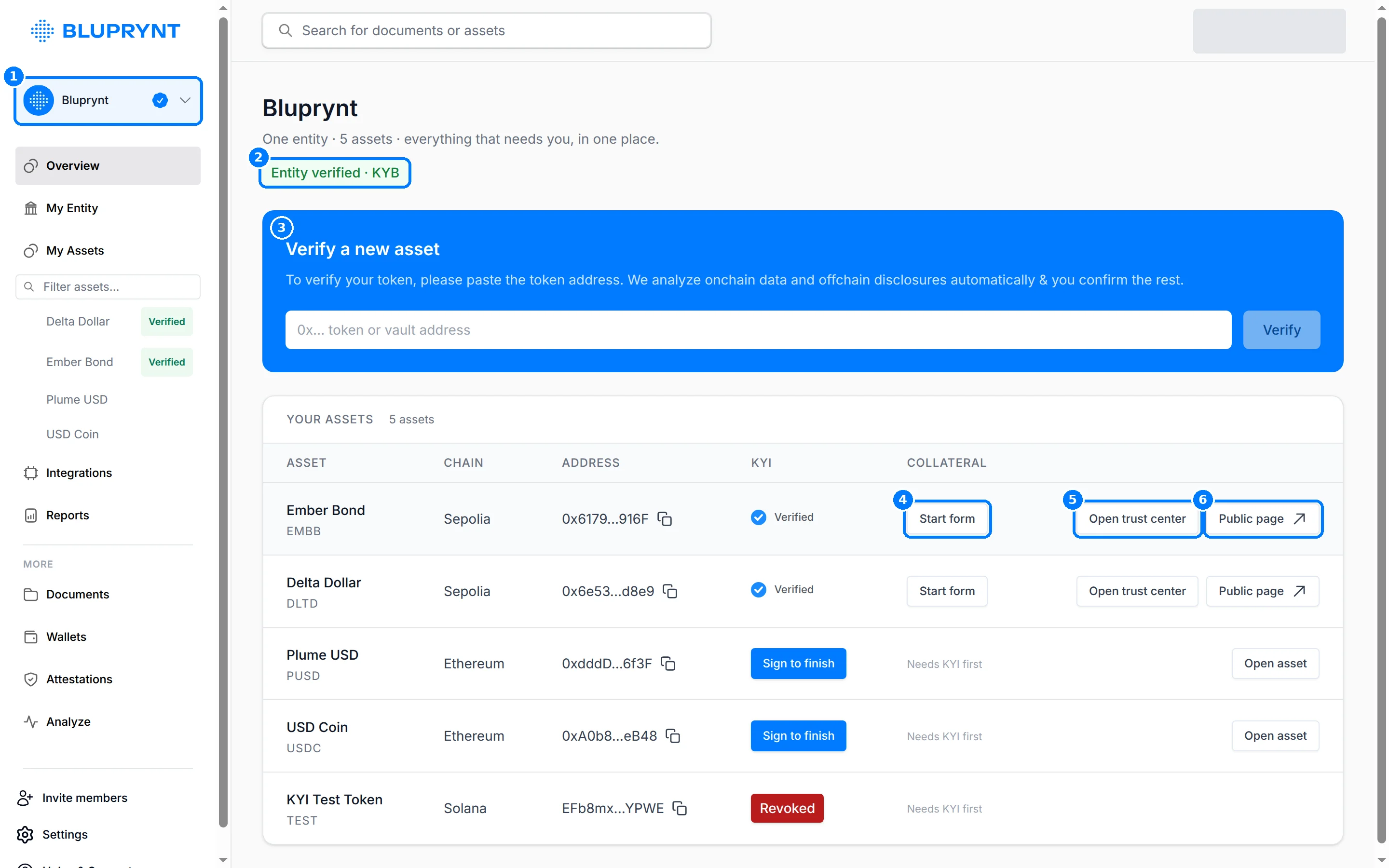Click the blue Verify button
The height and width of the screenshot is (868, 1389).
tap(1281, 329)
